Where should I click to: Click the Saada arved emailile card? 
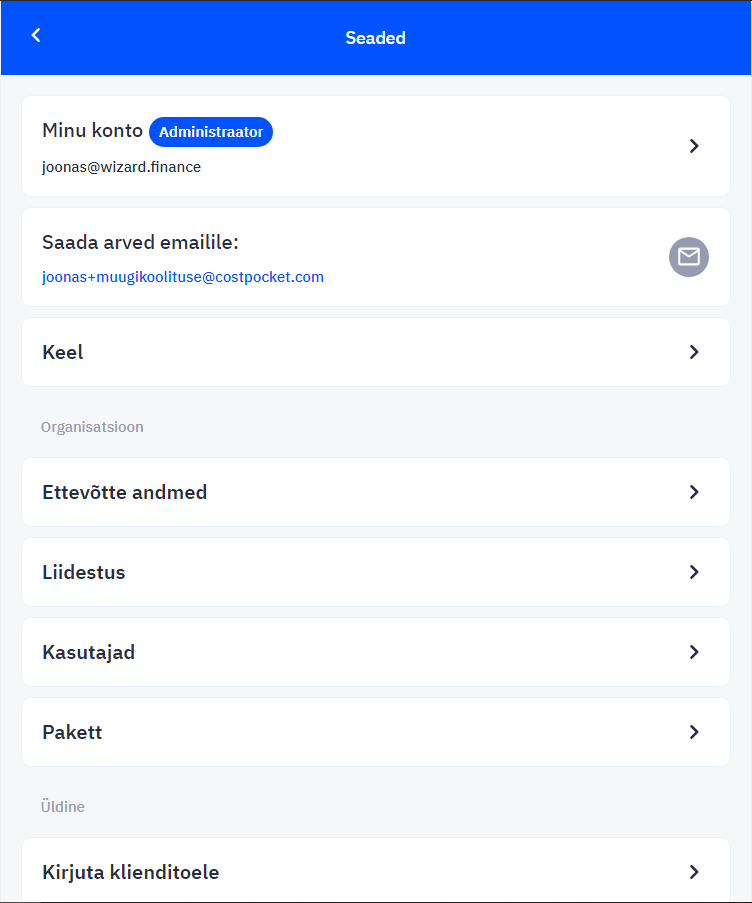376,257
